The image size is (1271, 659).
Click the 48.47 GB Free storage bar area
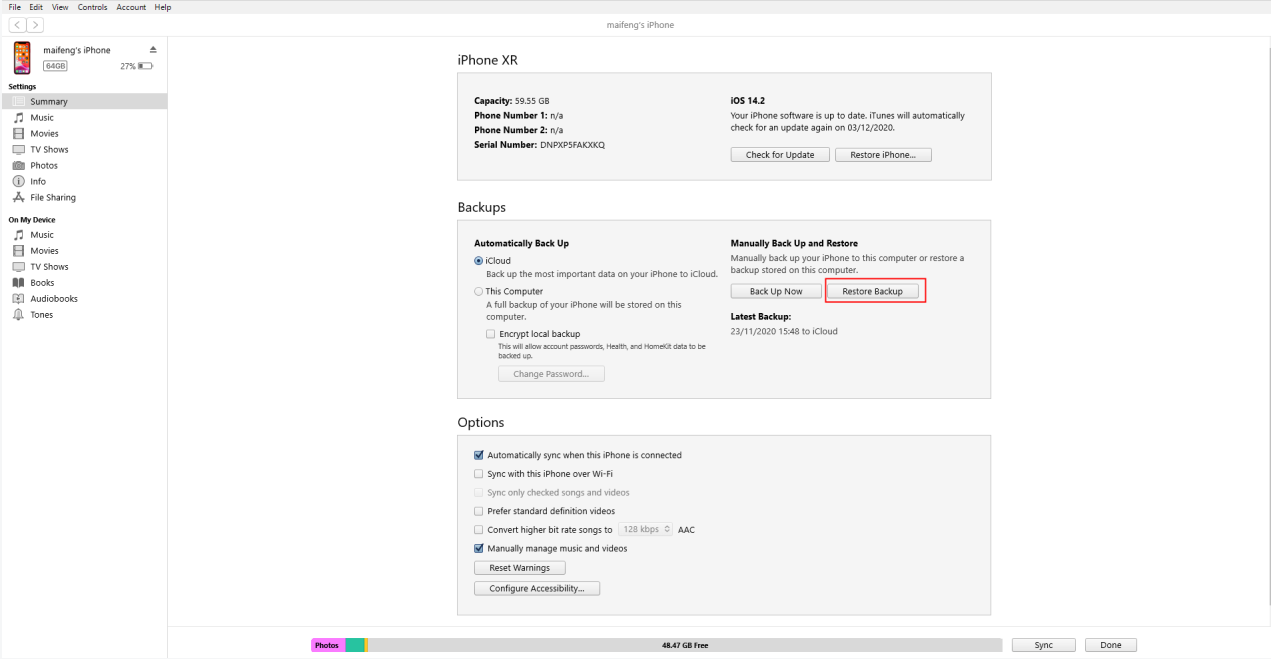coord(685,645)
